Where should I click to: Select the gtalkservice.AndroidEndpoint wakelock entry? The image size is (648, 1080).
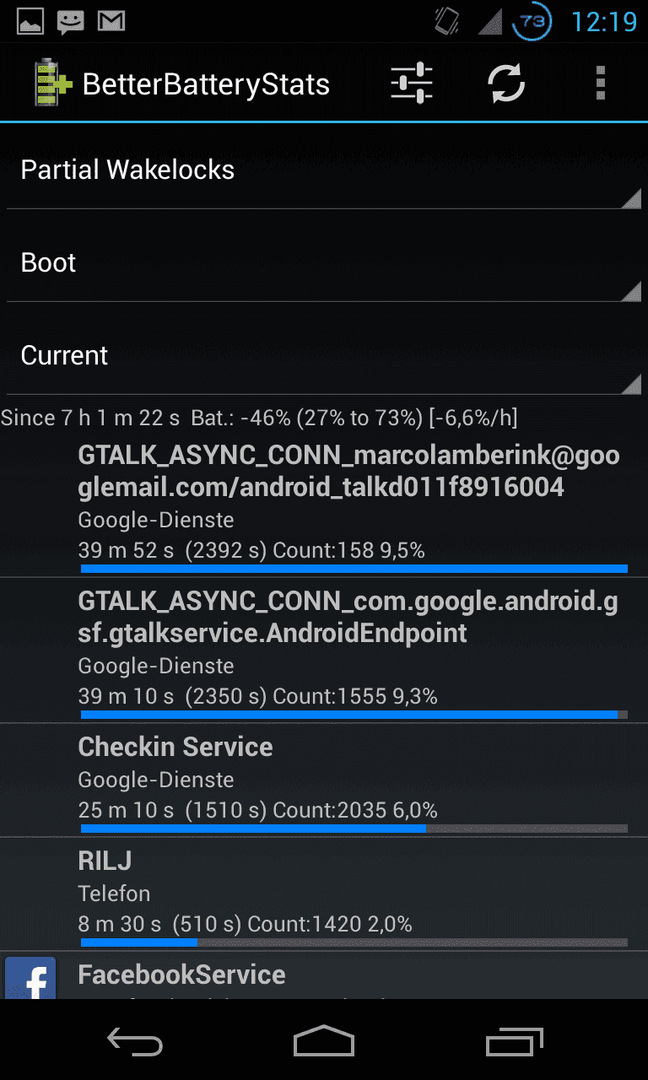pos(324,650)
